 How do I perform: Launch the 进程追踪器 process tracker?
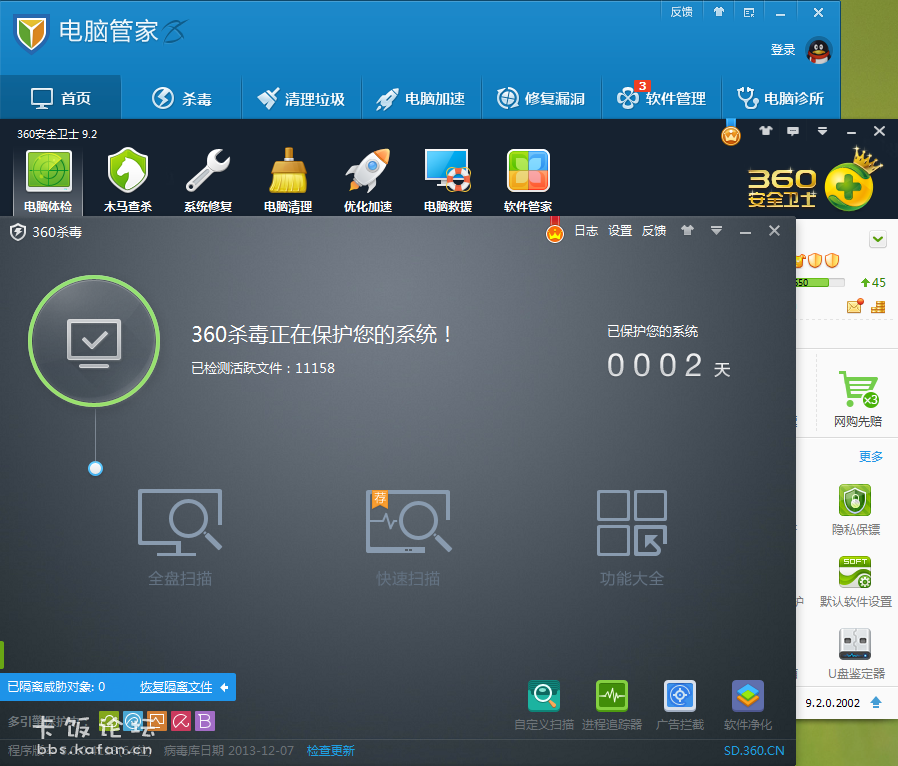click(x=611, y=705)
